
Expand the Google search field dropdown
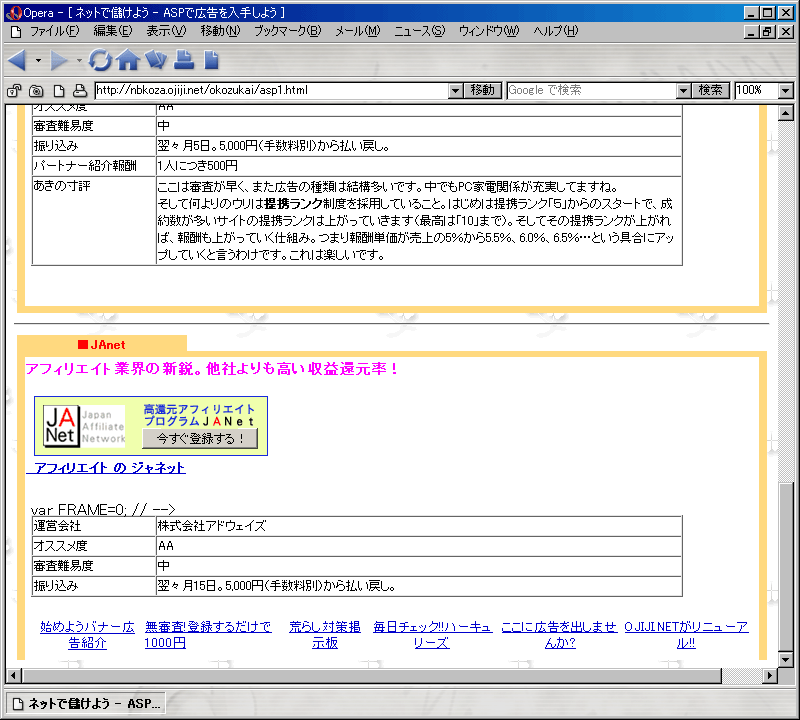683,91
